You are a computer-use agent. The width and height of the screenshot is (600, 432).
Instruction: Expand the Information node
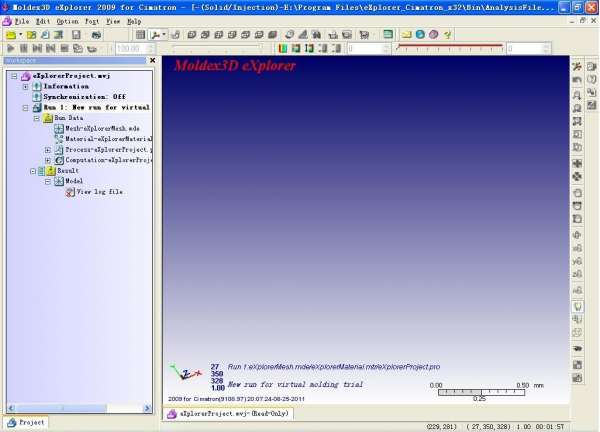26,86
